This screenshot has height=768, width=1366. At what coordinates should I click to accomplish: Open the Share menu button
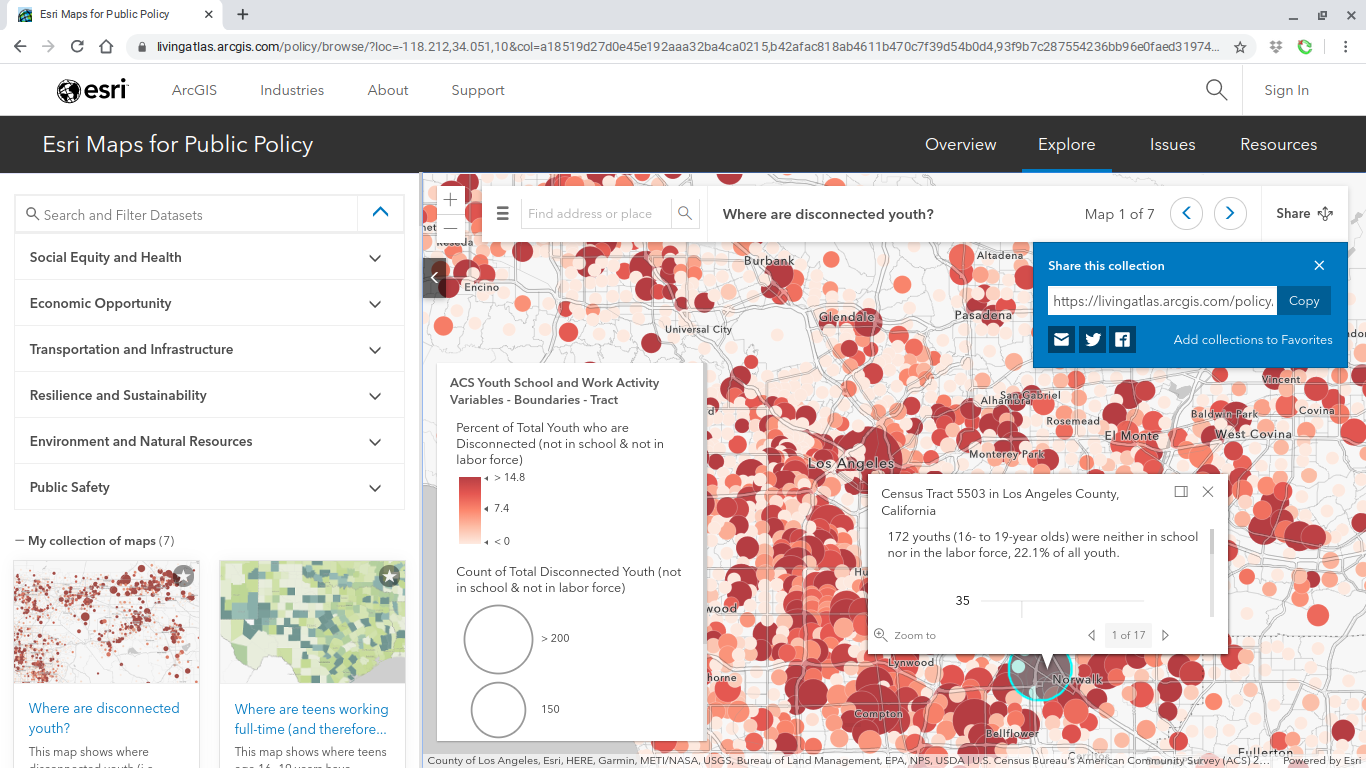pyautogui.click(x=1304, y=213)
